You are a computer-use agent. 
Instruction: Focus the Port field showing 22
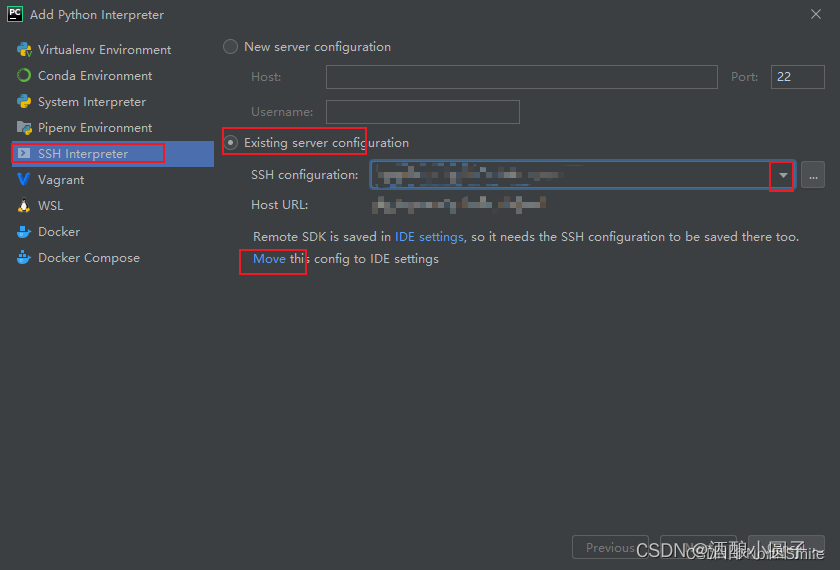(798, 77)
